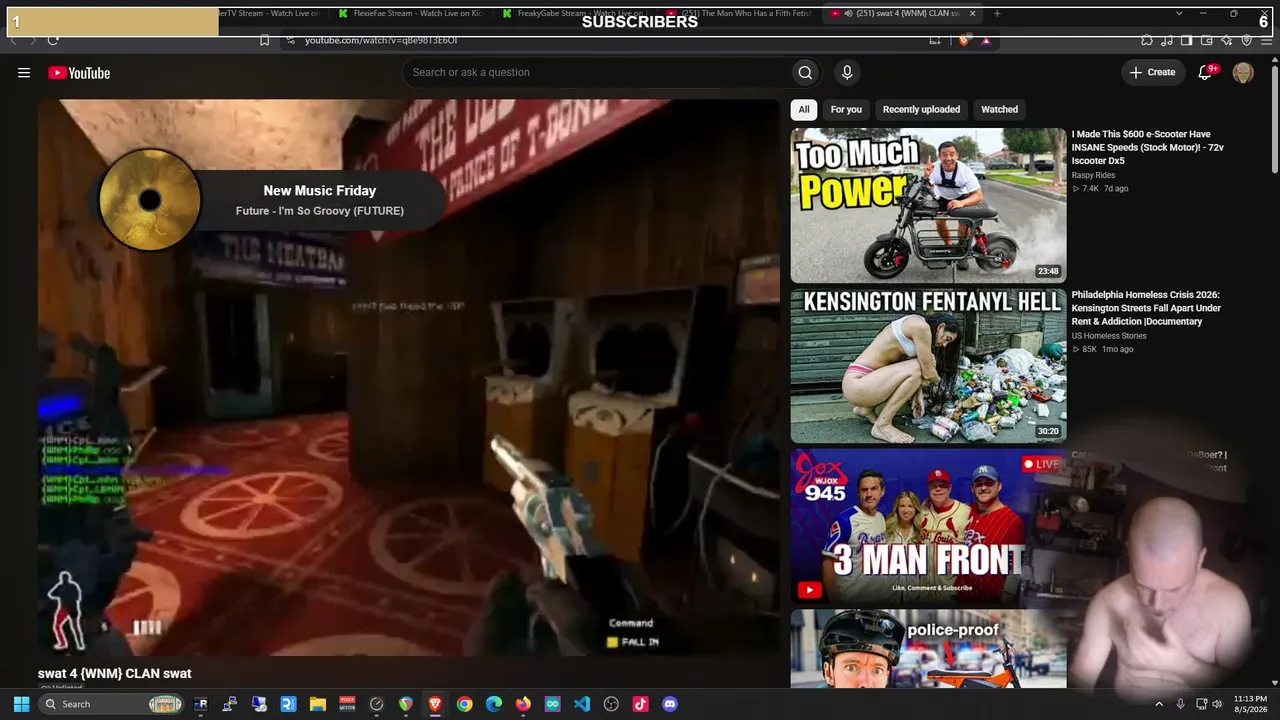
Task: Switch to the FlexieFae Stream tab
Action: (412, 13)
